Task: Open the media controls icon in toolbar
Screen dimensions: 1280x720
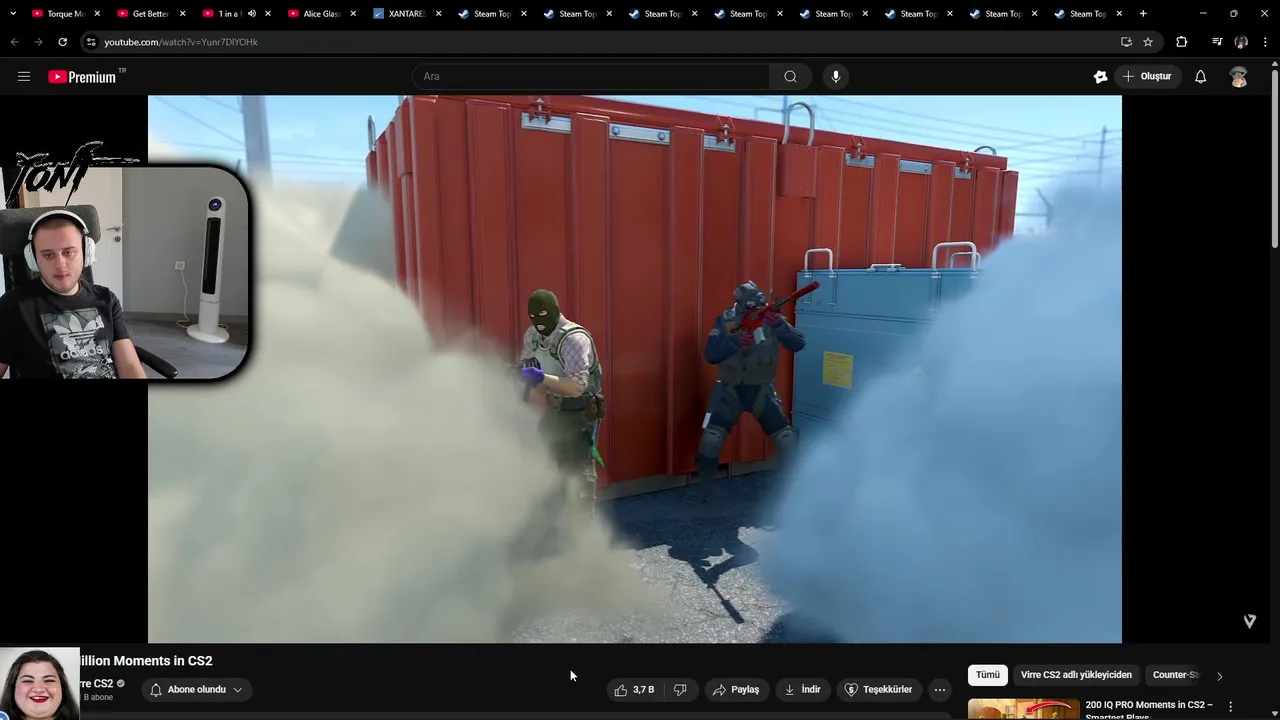Action: [x=1216, y=42]
